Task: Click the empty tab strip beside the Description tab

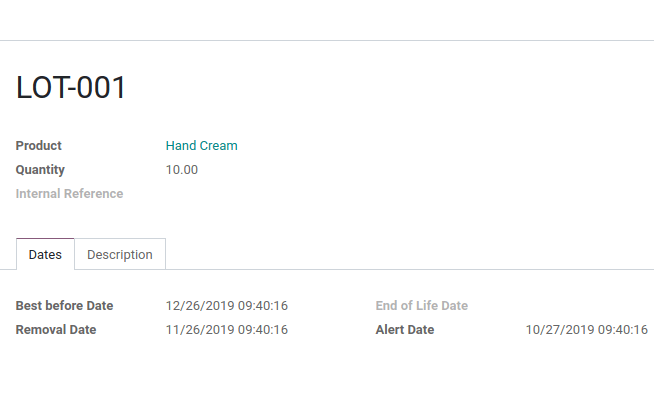Action: [410, 254]
